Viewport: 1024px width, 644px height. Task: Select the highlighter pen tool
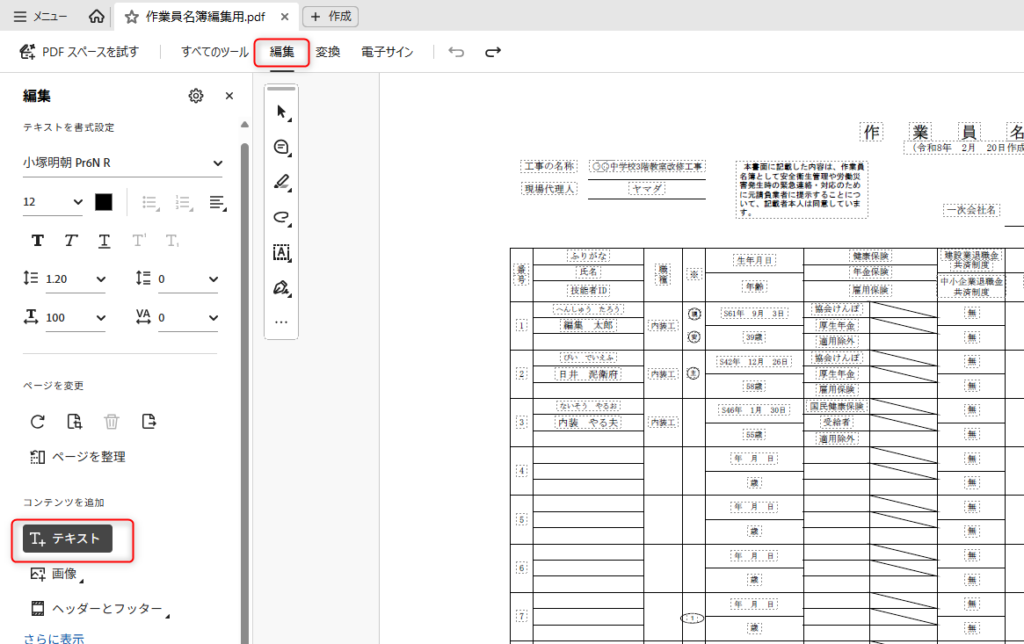click(281, 182)
